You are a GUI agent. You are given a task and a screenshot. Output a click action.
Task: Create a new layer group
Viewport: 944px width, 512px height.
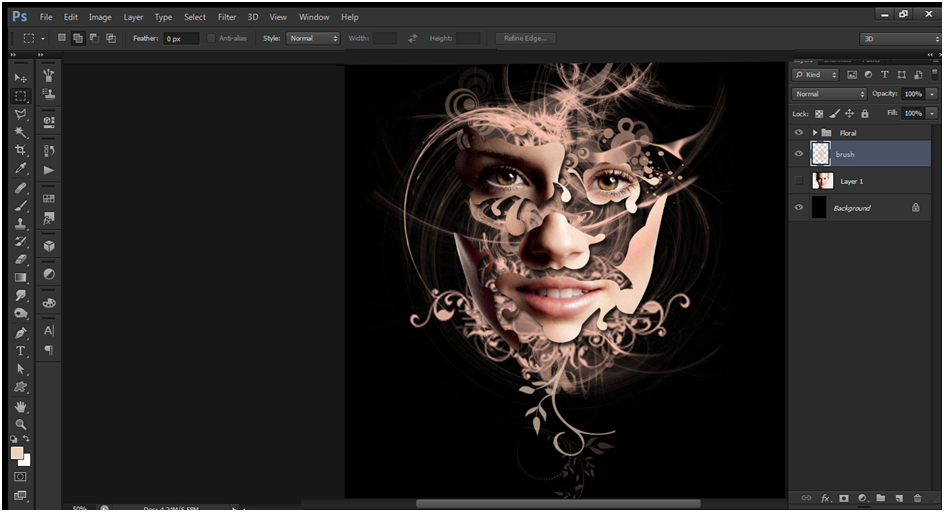point(881,498)
